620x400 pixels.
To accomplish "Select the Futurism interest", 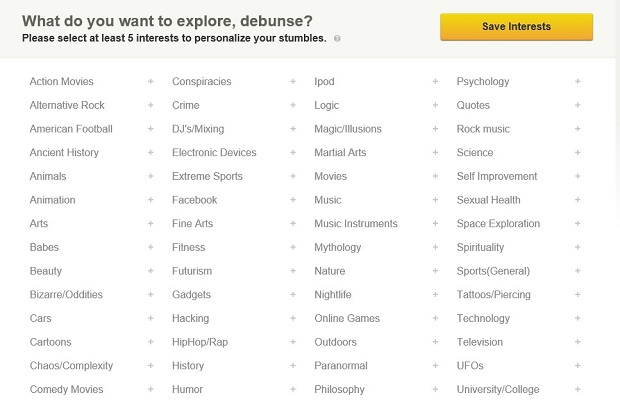I will 192,271.
